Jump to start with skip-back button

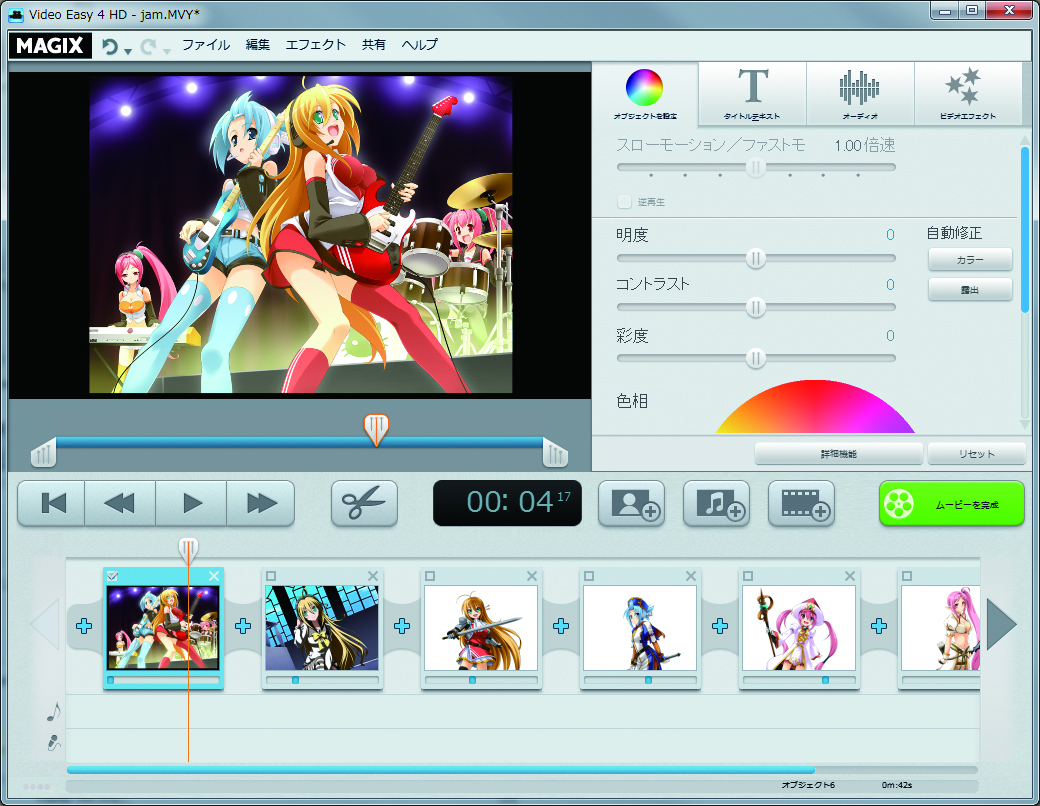[x=52, y=504]
